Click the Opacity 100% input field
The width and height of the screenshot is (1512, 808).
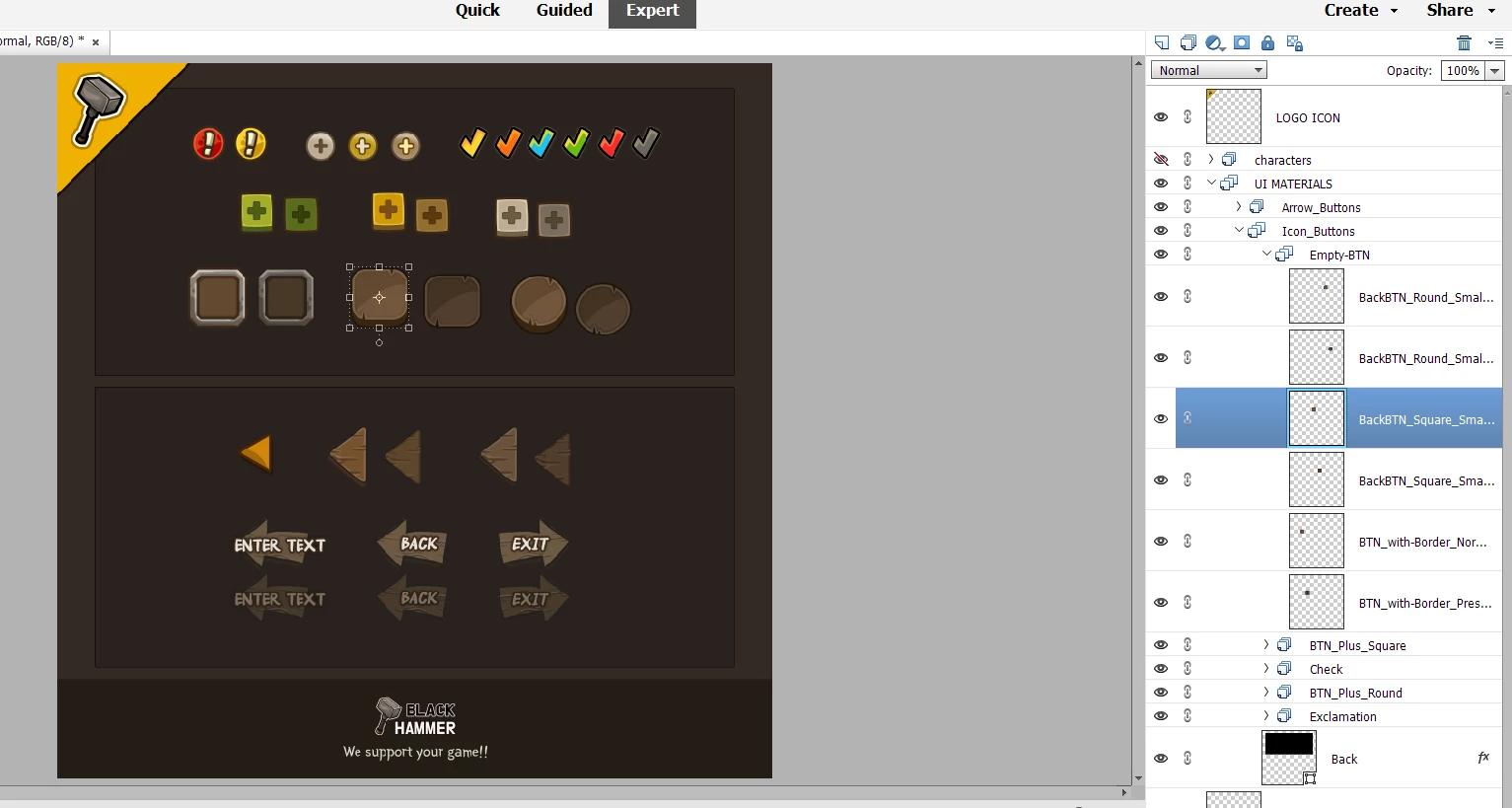pyautogui.click(x=1464, y=70)
